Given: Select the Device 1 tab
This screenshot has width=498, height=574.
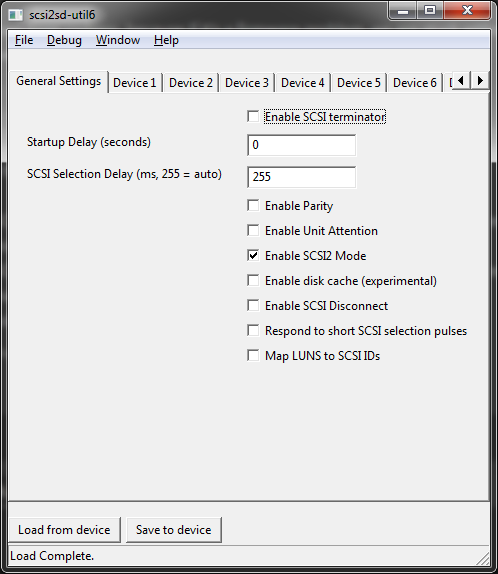Looking at the screenshot, I should point(135,83).
